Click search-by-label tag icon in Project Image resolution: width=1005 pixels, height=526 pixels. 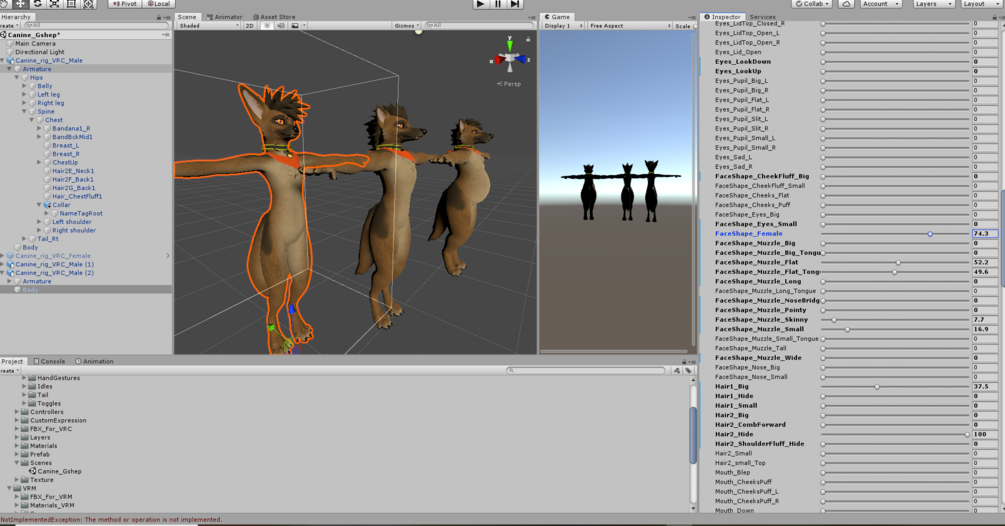688,370
